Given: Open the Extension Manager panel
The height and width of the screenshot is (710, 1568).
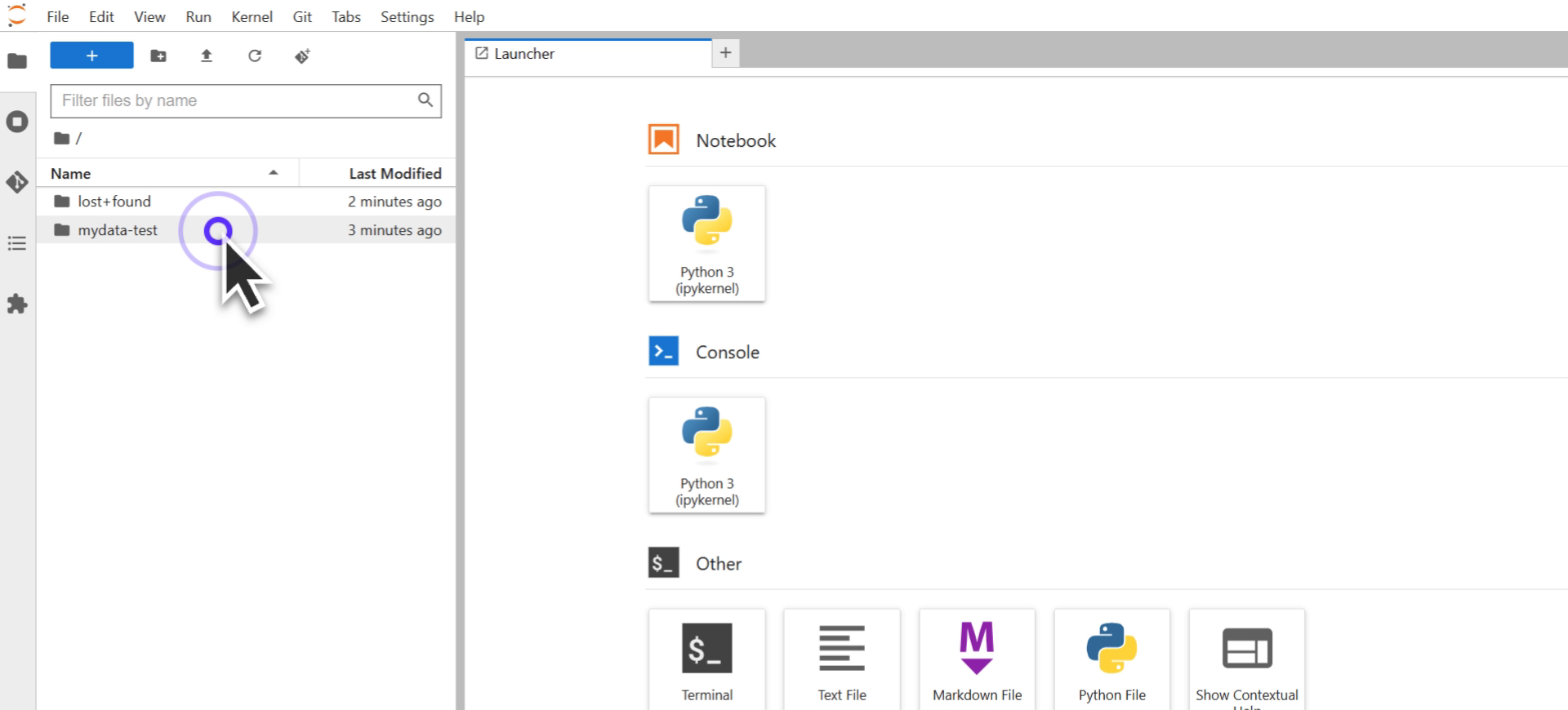Looking at the screenshot, I should 17,304.
